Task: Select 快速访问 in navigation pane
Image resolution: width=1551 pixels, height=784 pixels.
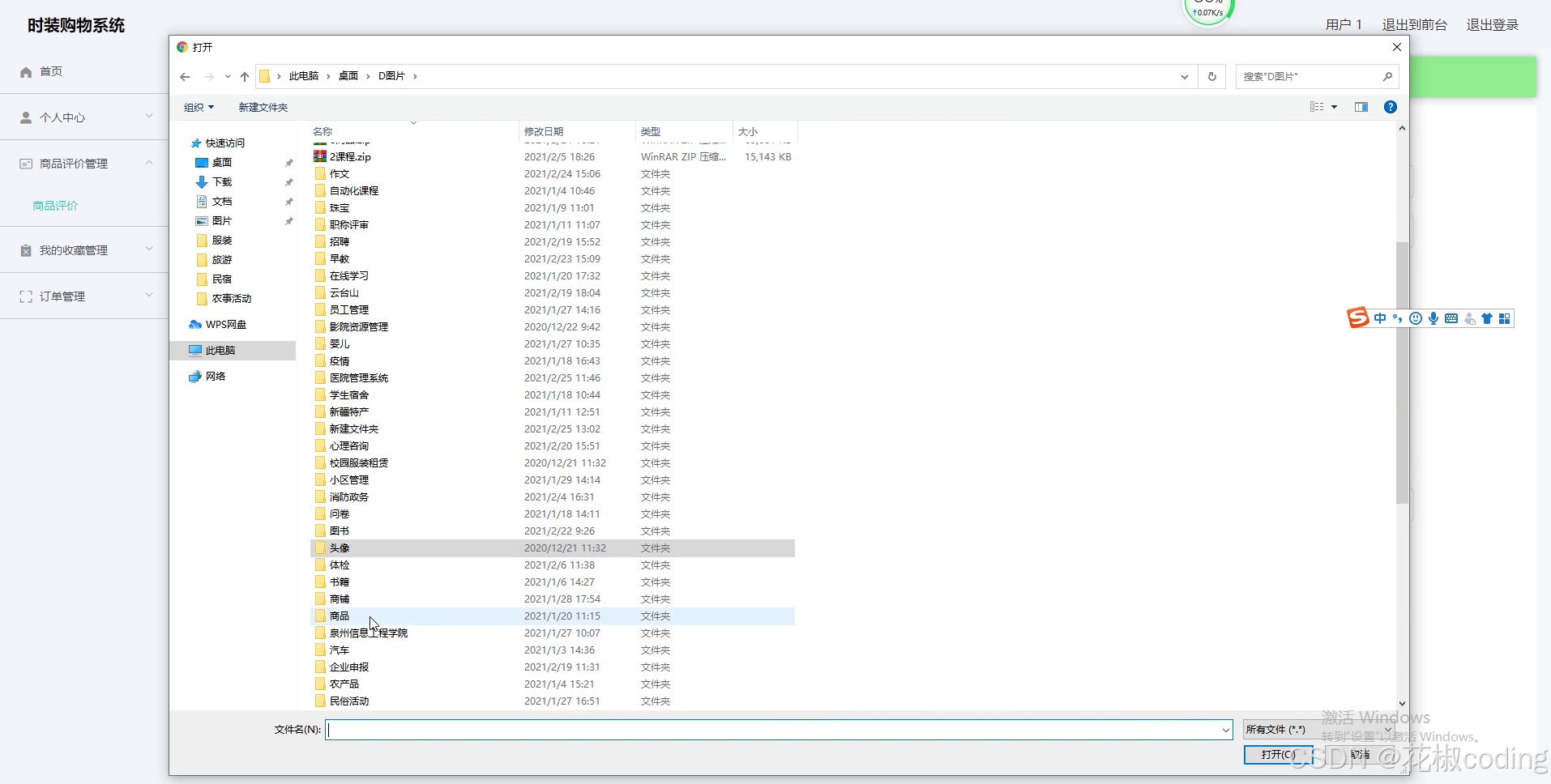Action: [224, 143]
